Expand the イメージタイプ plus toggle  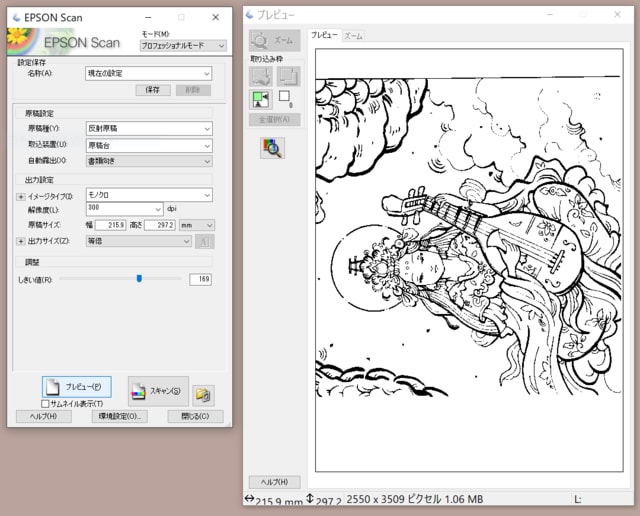20,196
